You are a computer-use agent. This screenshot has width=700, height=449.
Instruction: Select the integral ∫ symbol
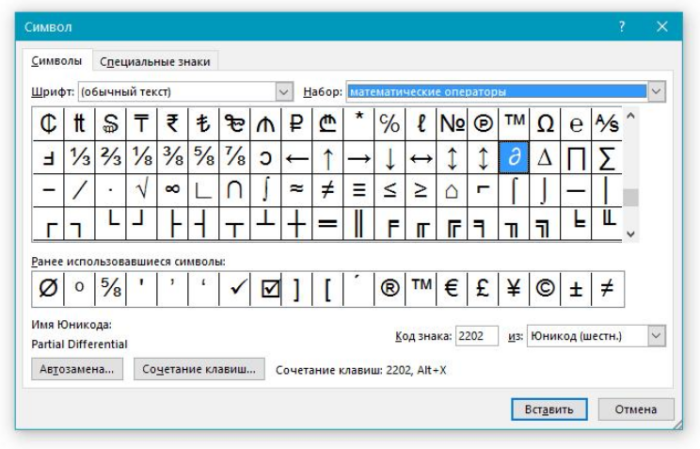266,190
